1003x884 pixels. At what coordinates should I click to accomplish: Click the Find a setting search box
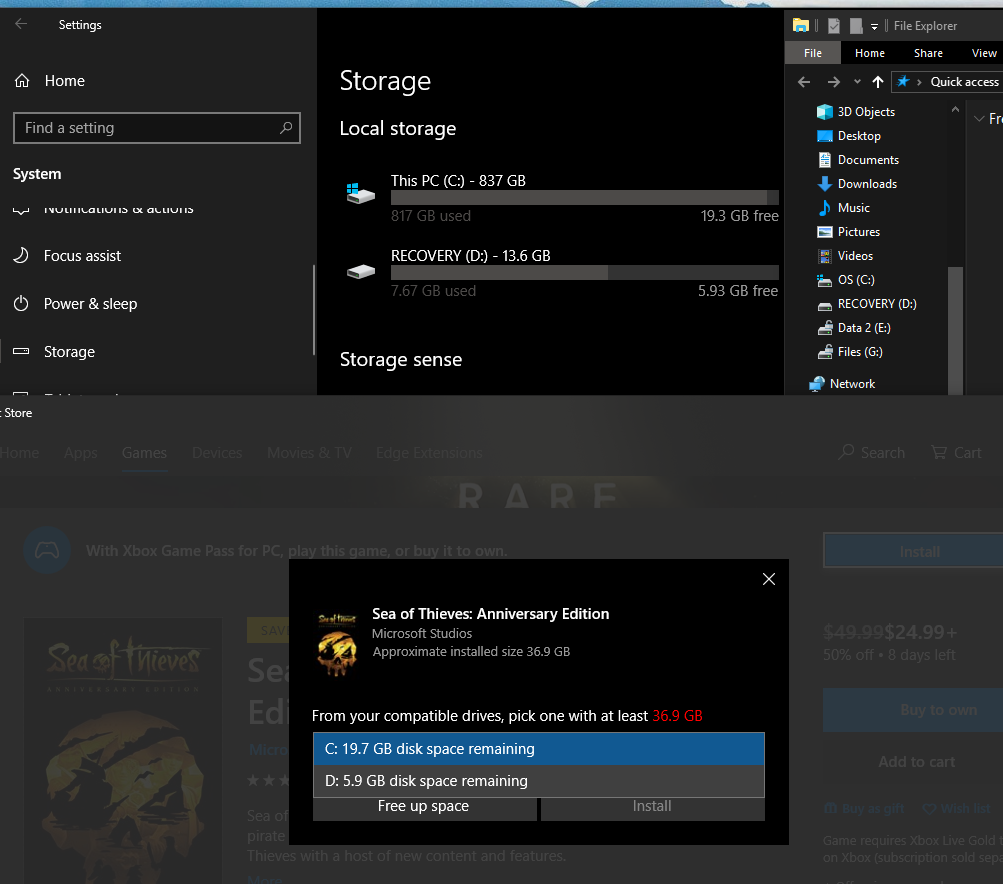[157, 128]
